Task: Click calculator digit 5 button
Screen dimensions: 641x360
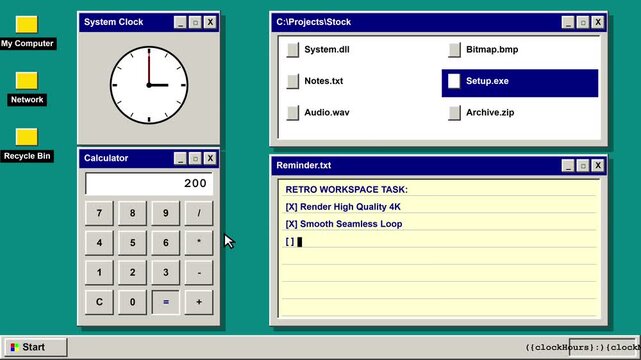Action: click(x=132, y=243)
